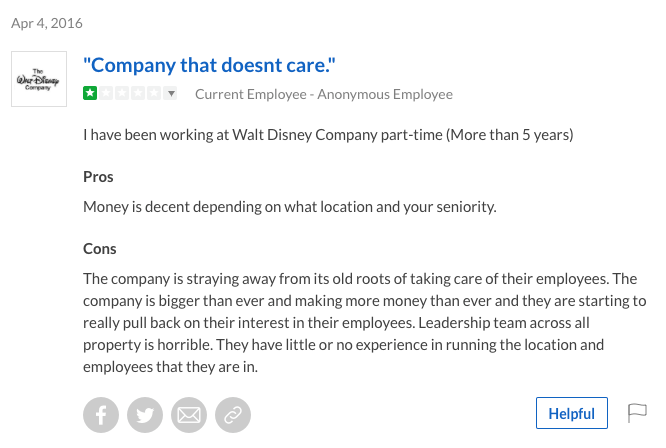Mark the review as Helpful
The image size is (666, 448).
(572, 413)
